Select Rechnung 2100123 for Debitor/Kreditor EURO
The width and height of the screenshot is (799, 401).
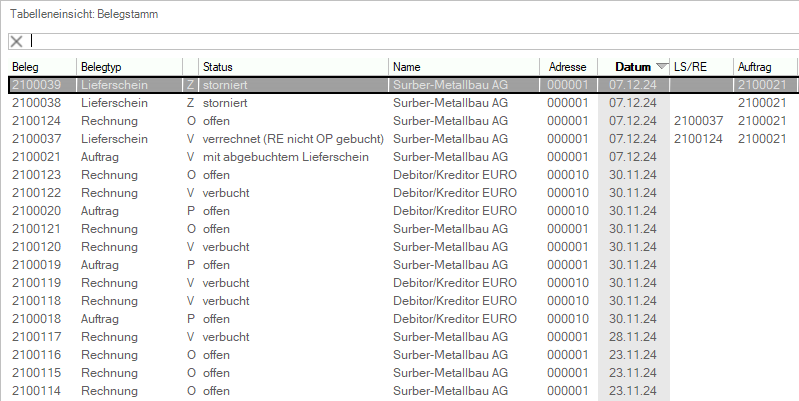(x=404, y=175)
